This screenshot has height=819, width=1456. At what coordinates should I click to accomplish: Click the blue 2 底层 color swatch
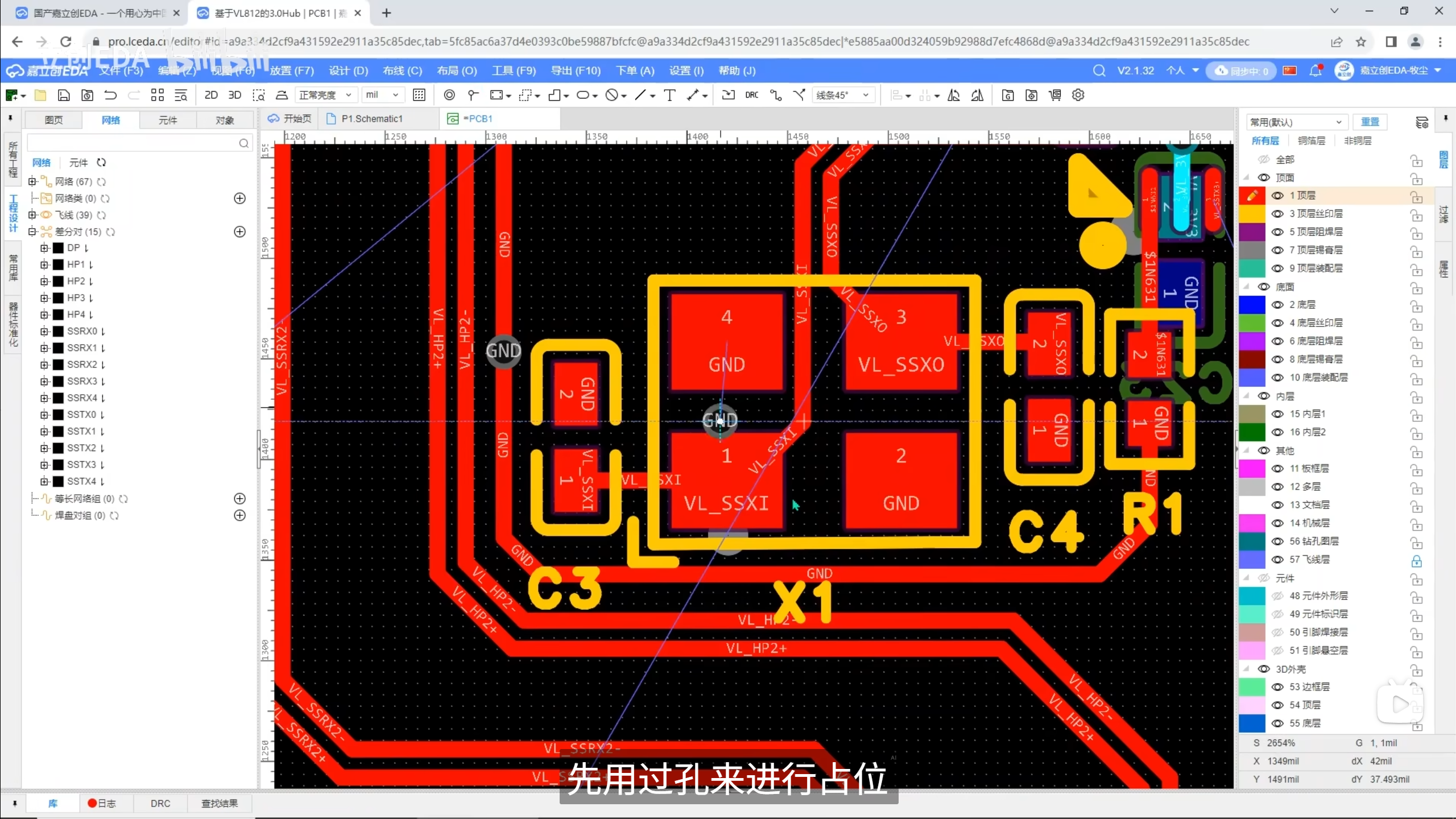pos(1252,305)
